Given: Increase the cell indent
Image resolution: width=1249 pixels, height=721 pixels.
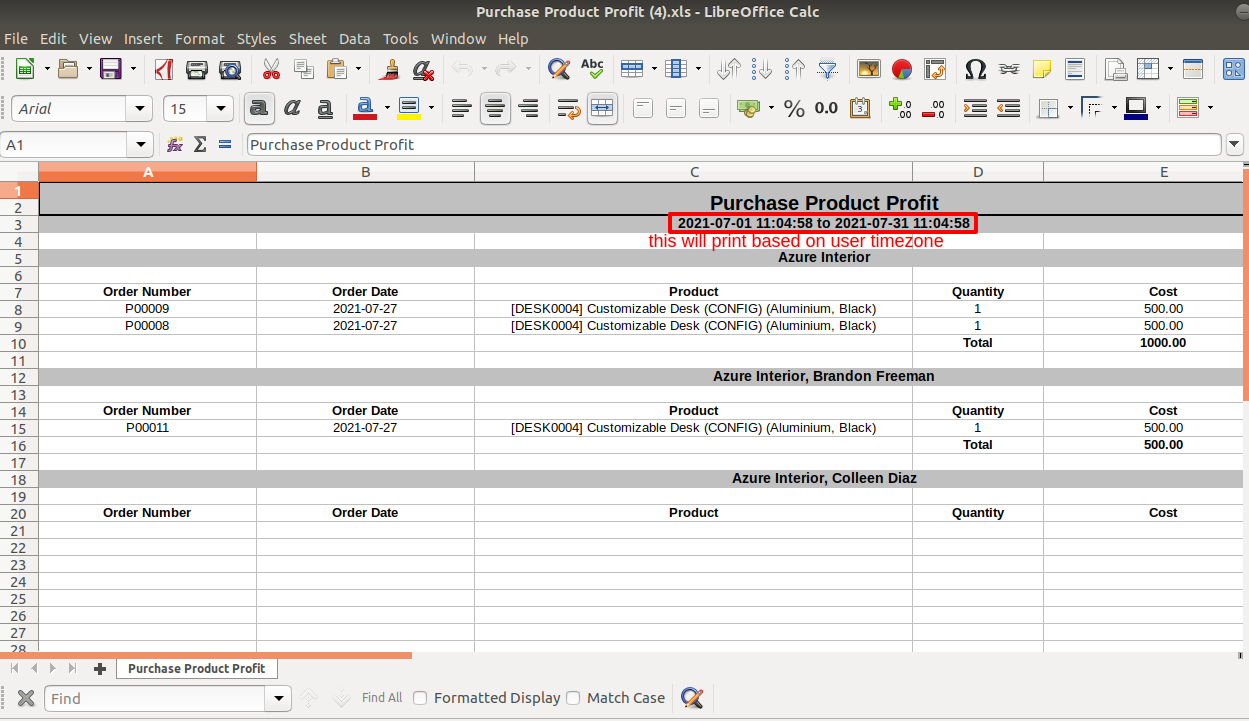Looking at the screenshot, I should tap(975, 108).
